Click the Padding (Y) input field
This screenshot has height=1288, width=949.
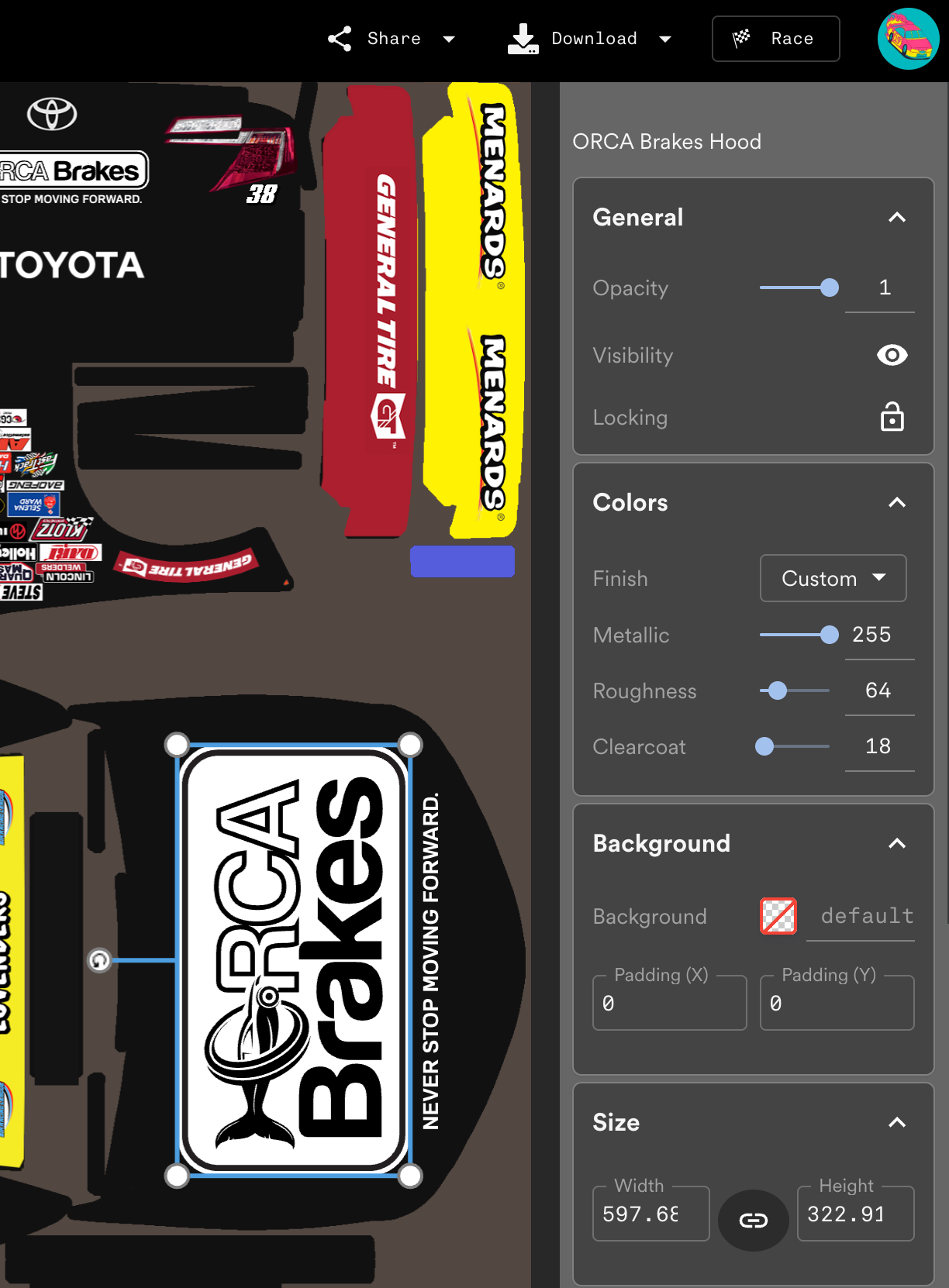[837, 1003]
